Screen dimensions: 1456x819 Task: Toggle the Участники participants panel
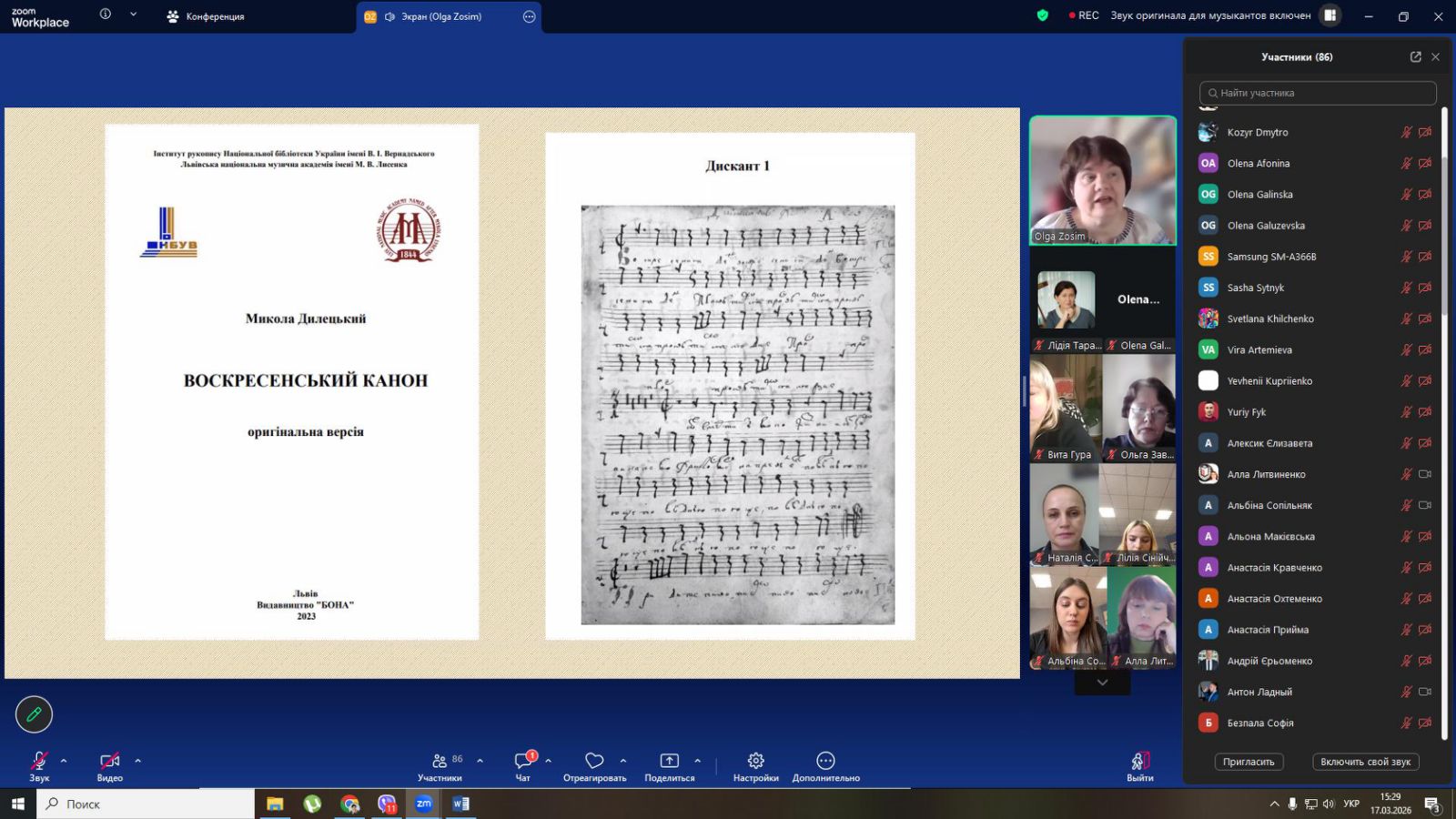coord(440,761)
